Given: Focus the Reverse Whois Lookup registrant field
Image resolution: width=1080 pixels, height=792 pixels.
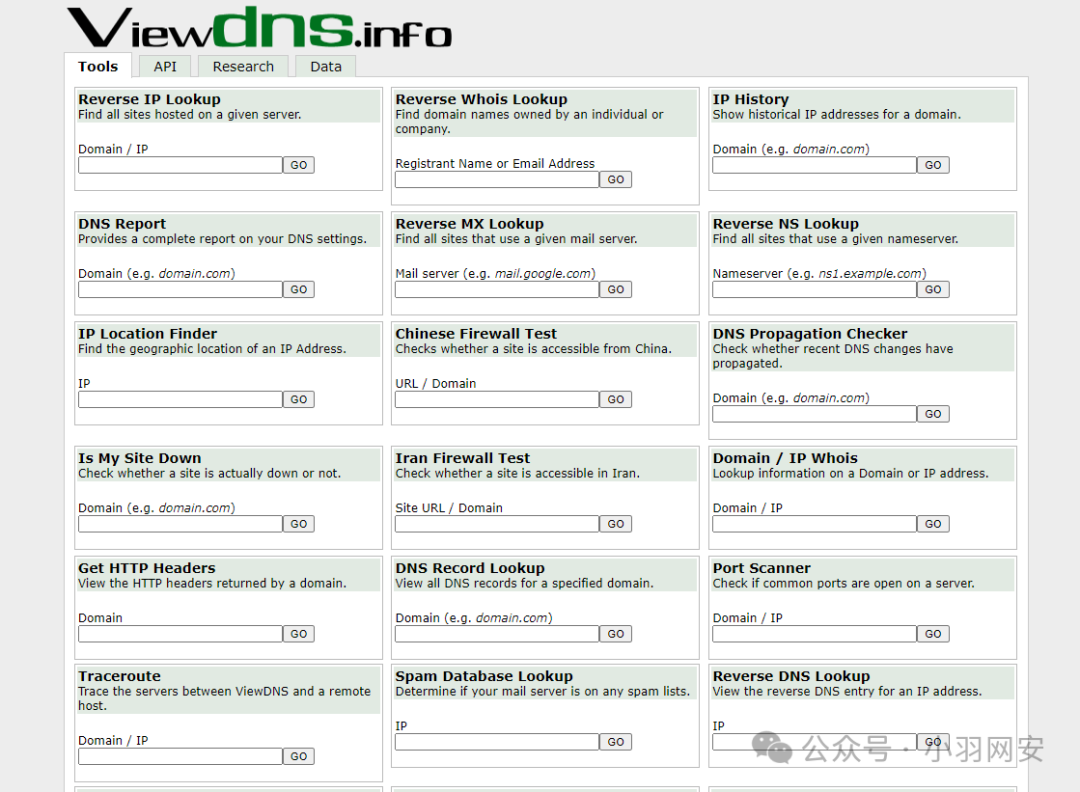Looking at the screenshot, I should click(x=497, y=180).
